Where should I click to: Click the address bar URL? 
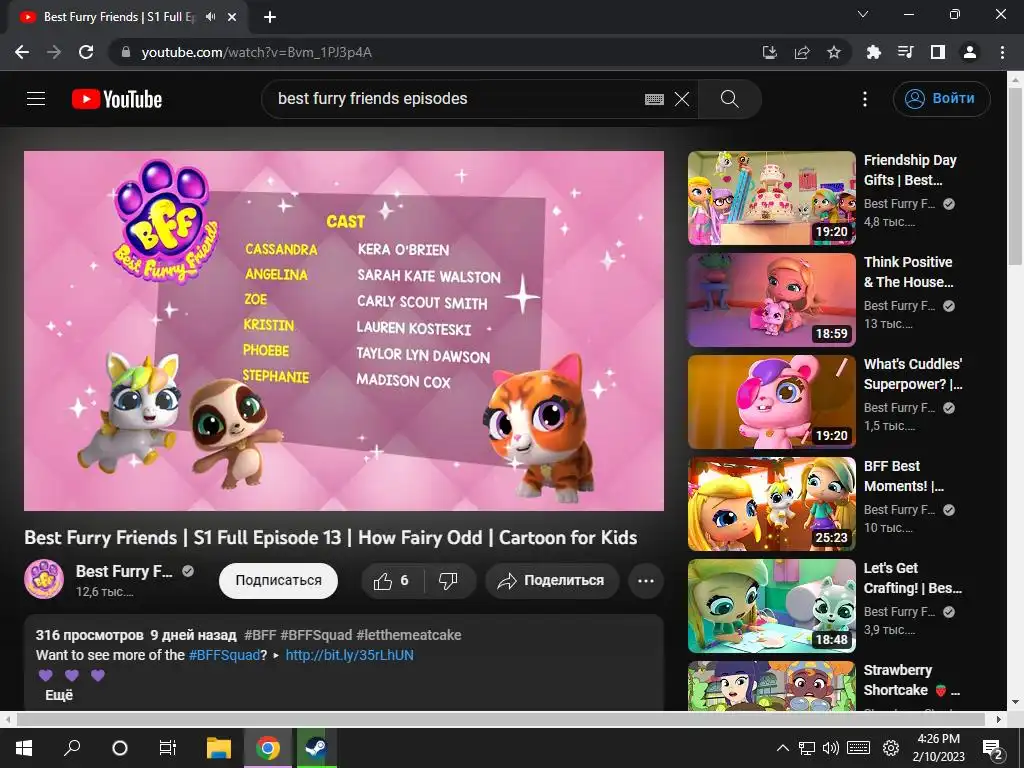point(257,52)
